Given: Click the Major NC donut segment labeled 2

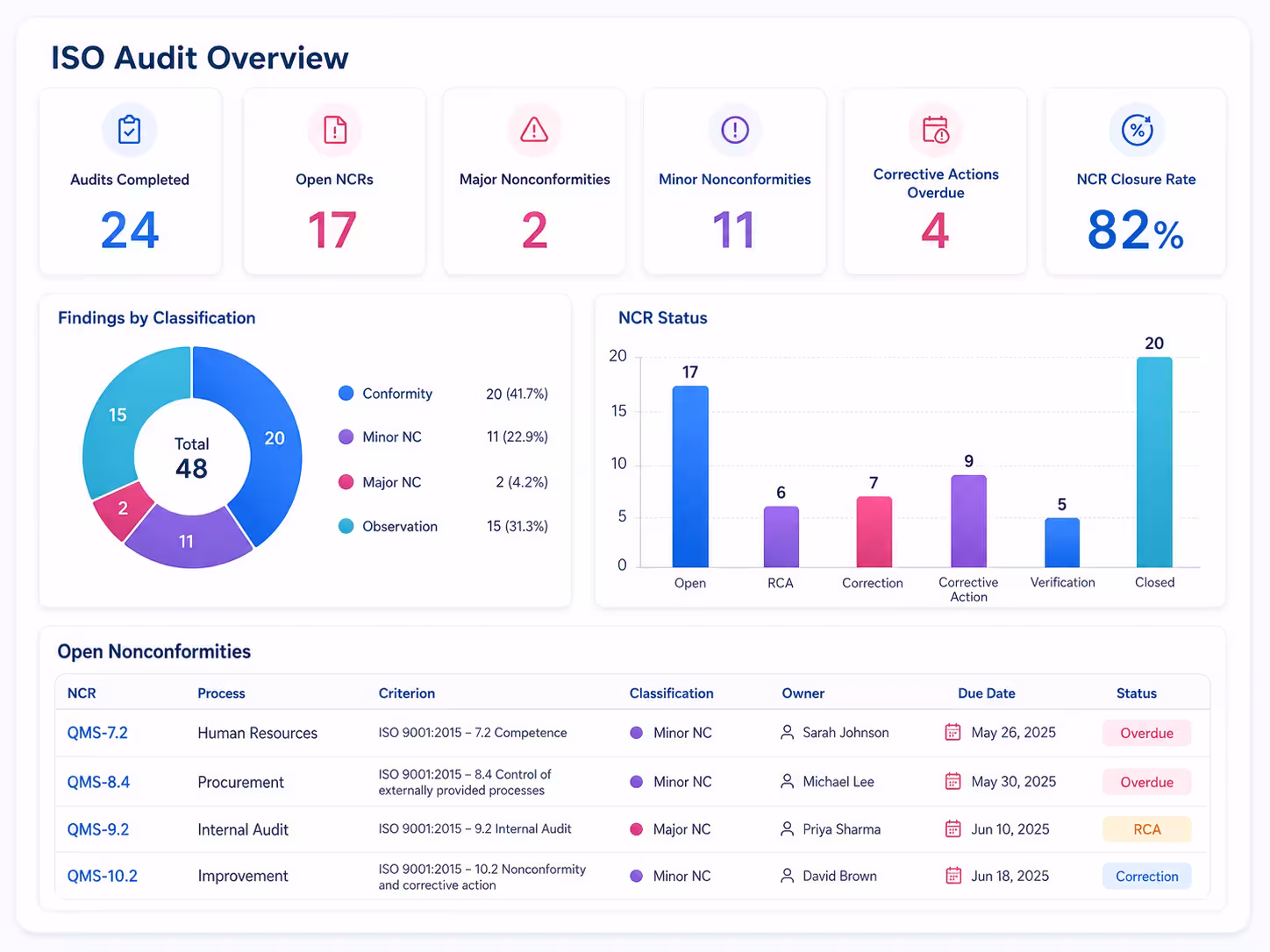Looking at the screenshot, I should click(124, 509).
